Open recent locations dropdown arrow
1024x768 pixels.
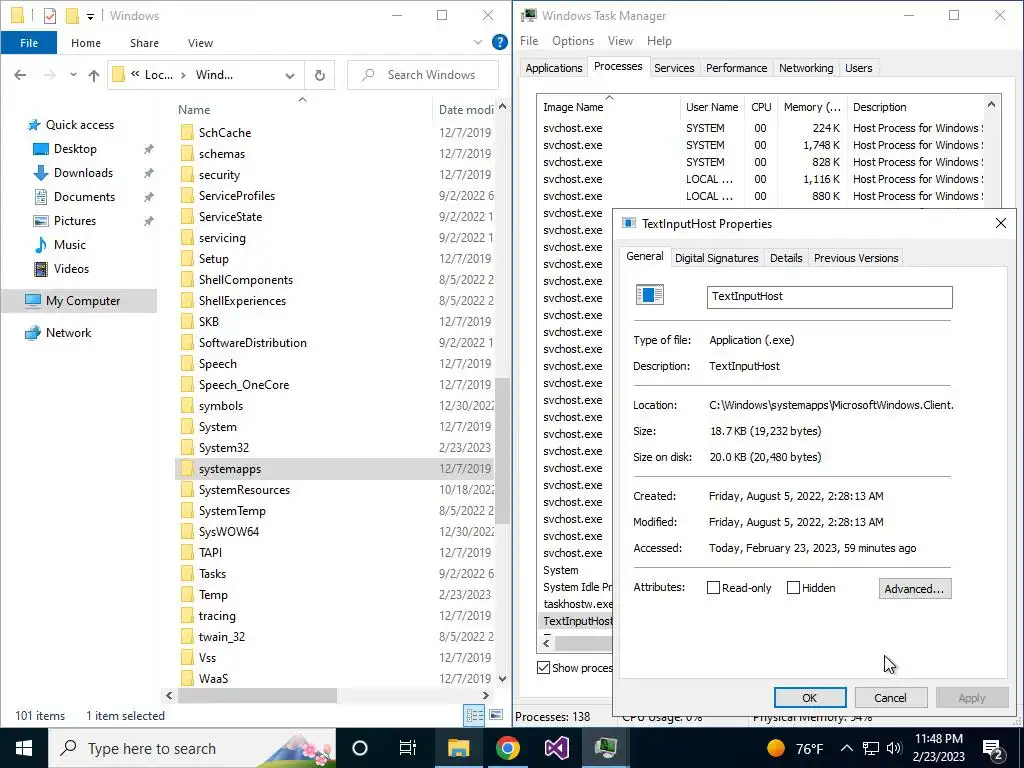(73, 75)
